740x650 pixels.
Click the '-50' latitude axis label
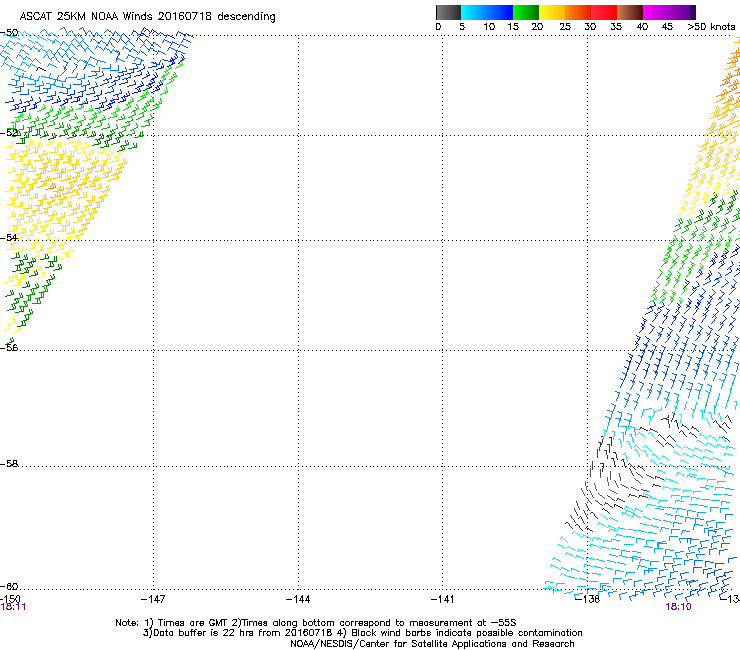[9, 33]
